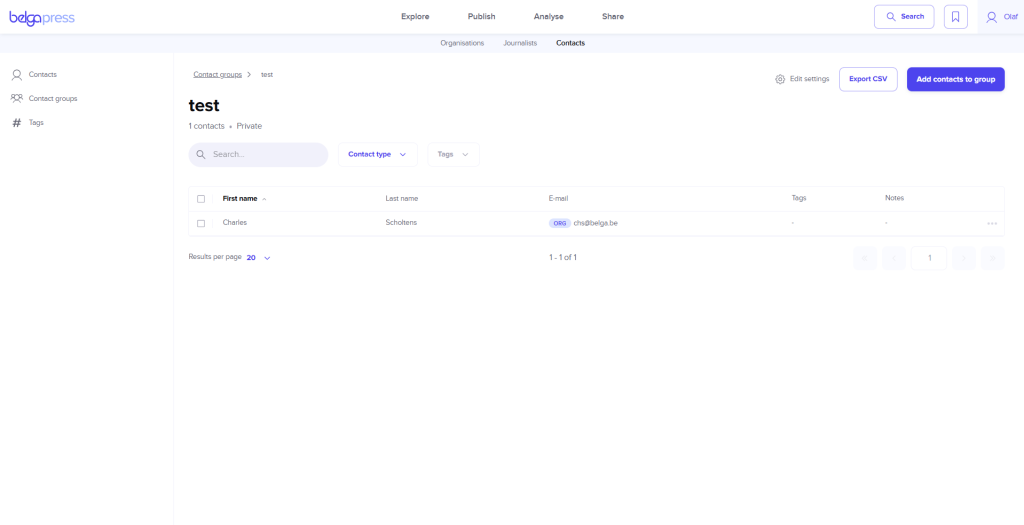Click the Contact groups people icon
The image size is (1024, 525).
[17, 99]
